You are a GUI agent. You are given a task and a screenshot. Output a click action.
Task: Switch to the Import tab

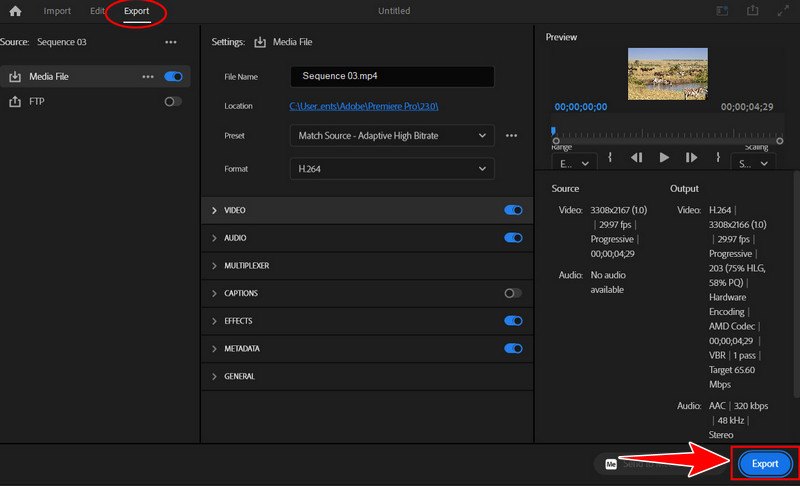tap(57, 11)
